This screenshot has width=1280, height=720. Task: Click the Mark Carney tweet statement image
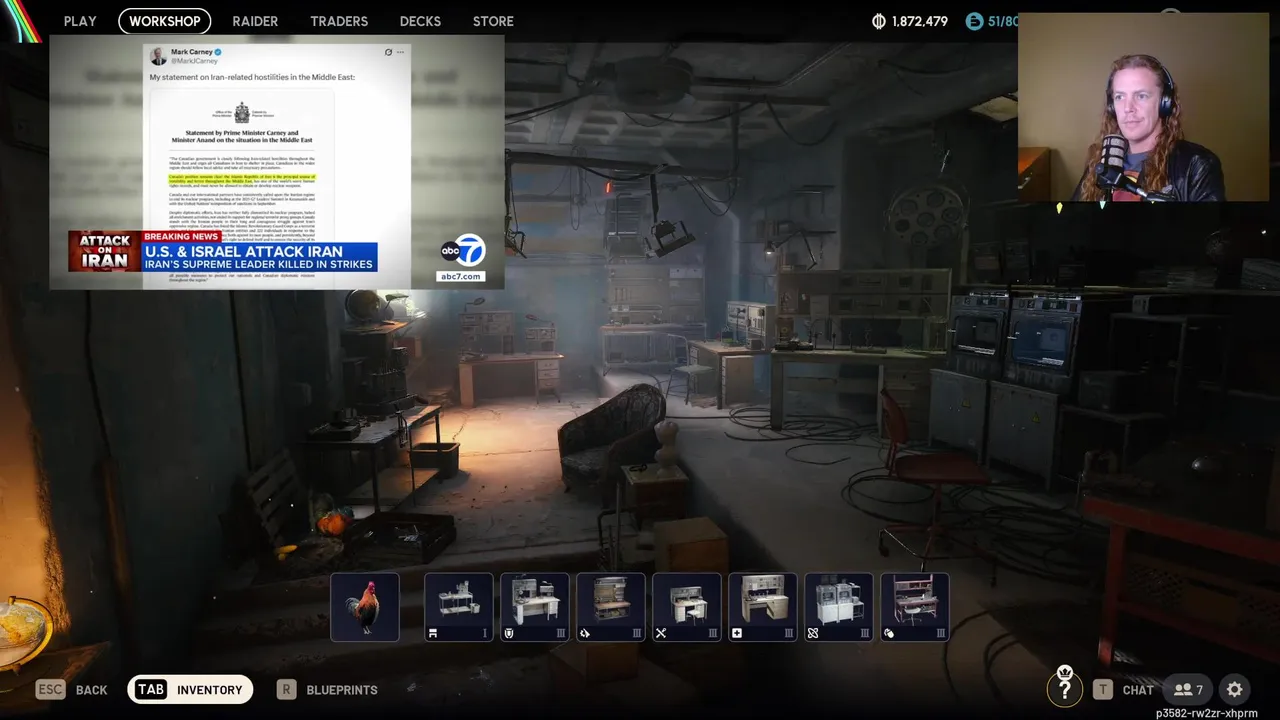[x=241, y=190]
